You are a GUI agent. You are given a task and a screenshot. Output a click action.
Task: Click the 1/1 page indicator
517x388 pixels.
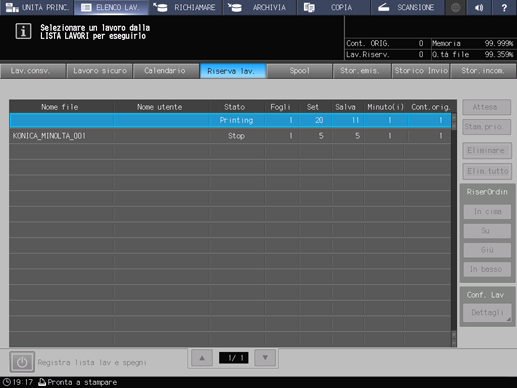[234, 358]
